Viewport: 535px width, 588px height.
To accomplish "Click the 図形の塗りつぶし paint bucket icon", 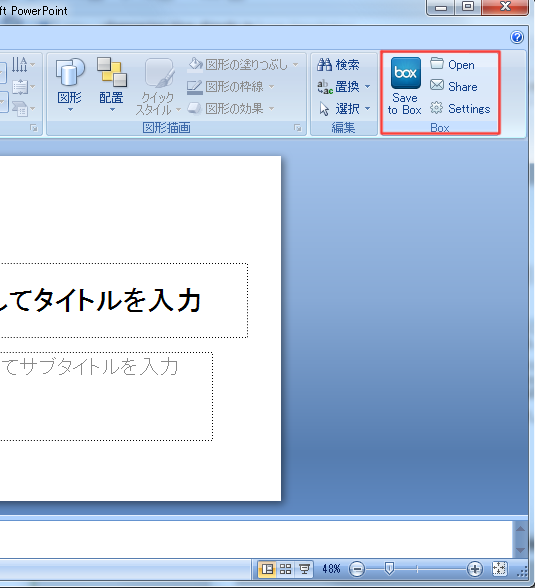I will (x=195, y=64).
